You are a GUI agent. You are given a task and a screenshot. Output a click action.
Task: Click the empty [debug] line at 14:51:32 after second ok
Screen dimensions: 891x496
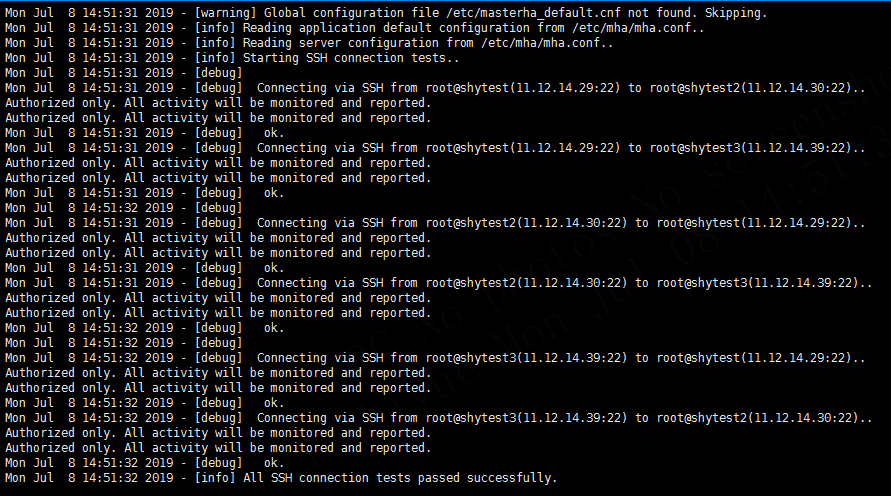point(124,207)
